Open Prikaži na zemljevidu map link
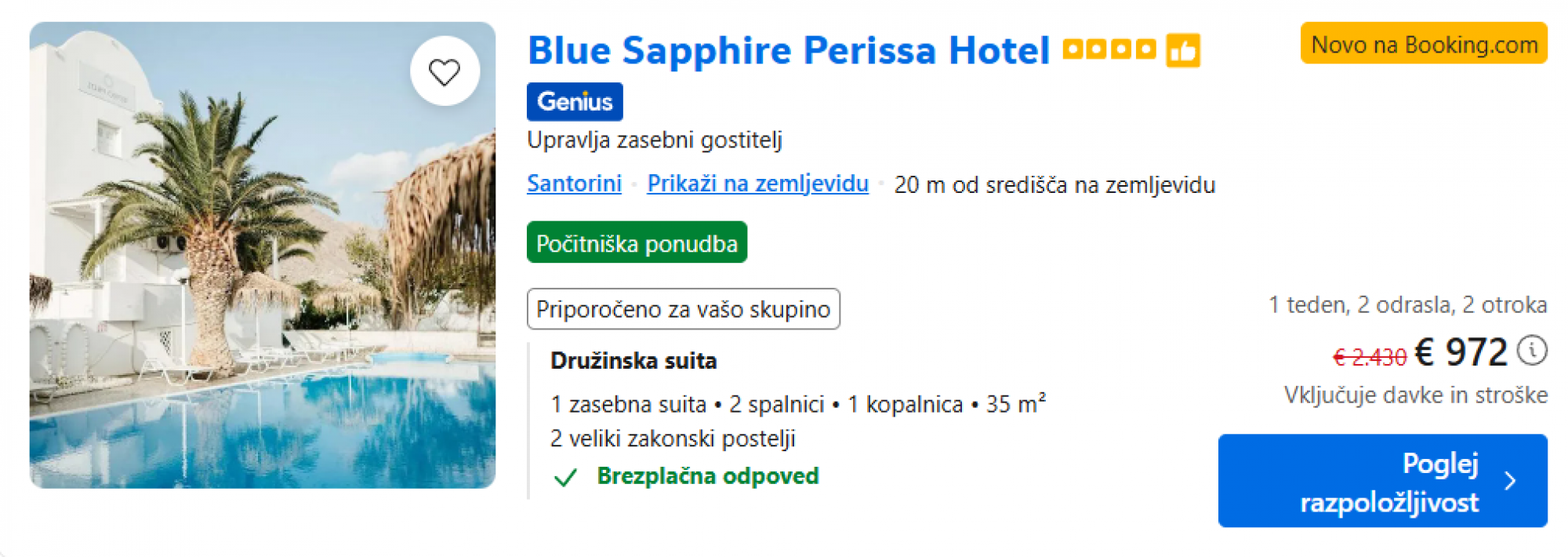Viewport: 1568px width, 557px height. coord(757,183)
